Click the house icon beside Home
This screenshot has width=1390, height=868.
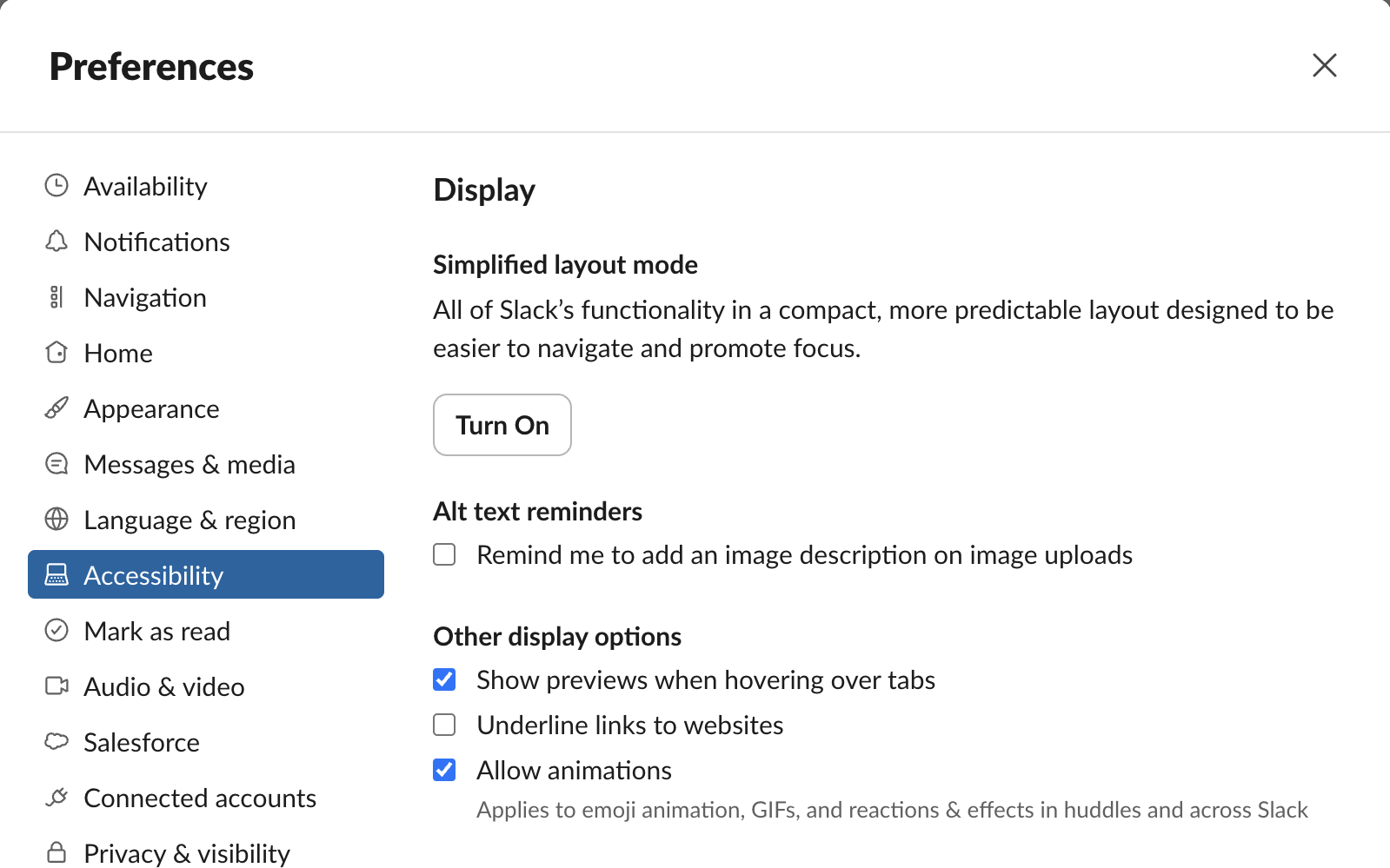tap(57, 352)
